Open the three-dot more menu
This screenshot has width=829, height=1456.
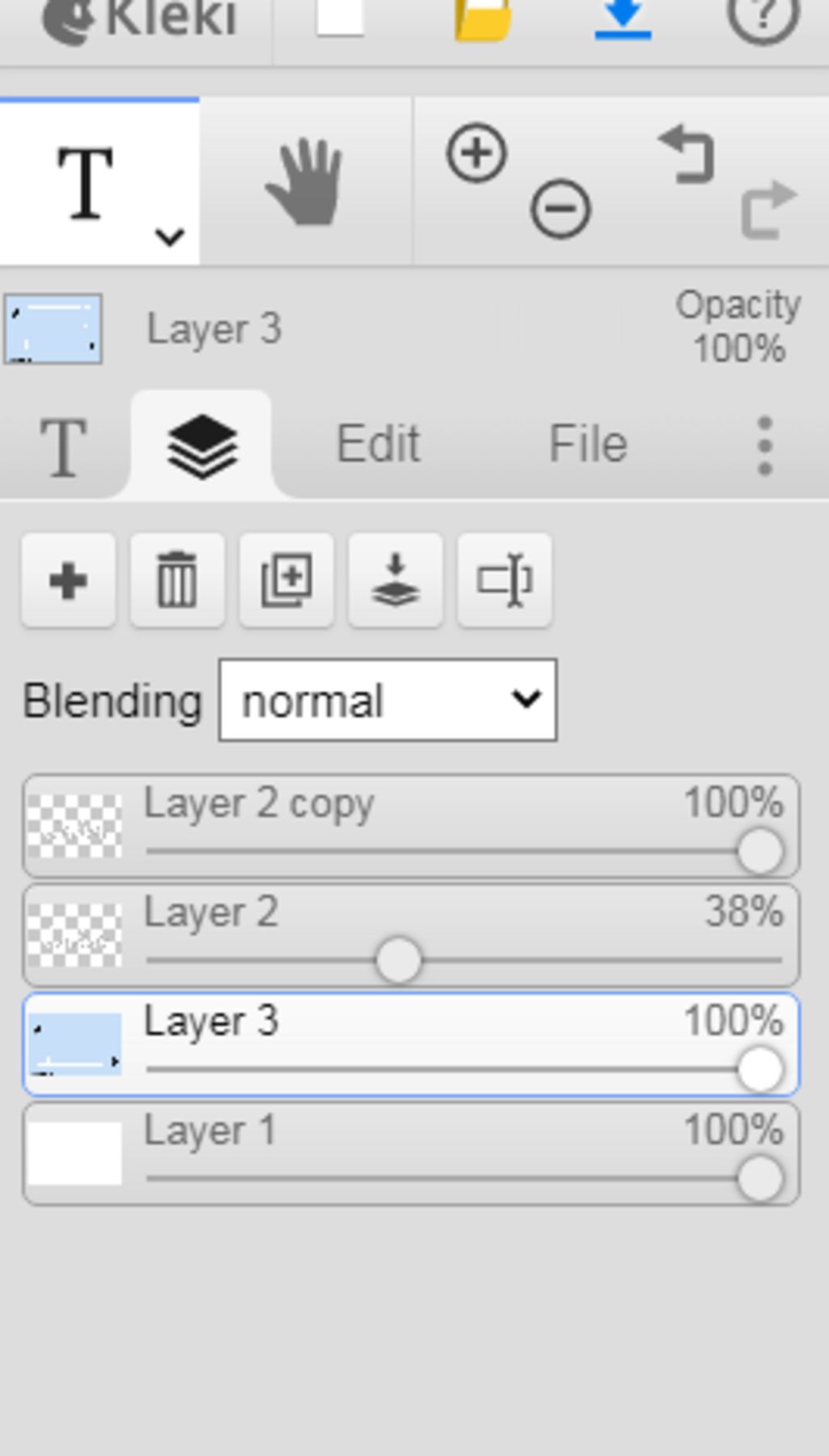(764, 445)
